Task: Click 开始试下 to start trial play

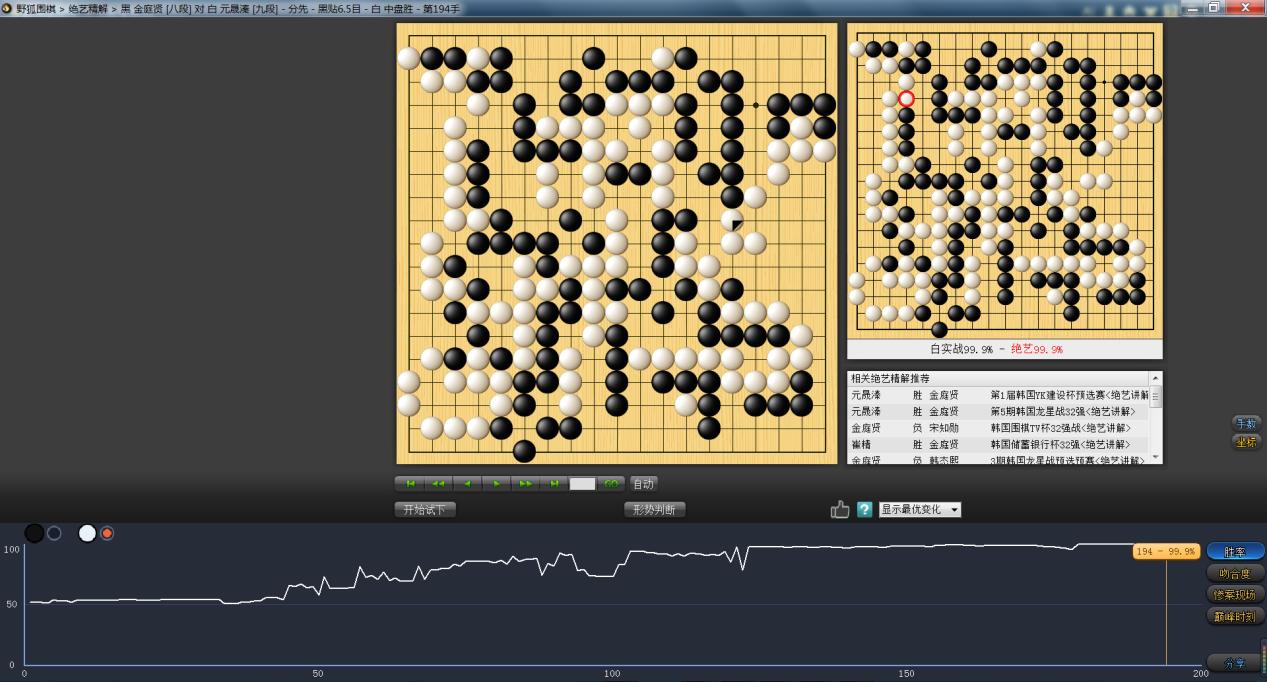Action: tap(427, 509)
